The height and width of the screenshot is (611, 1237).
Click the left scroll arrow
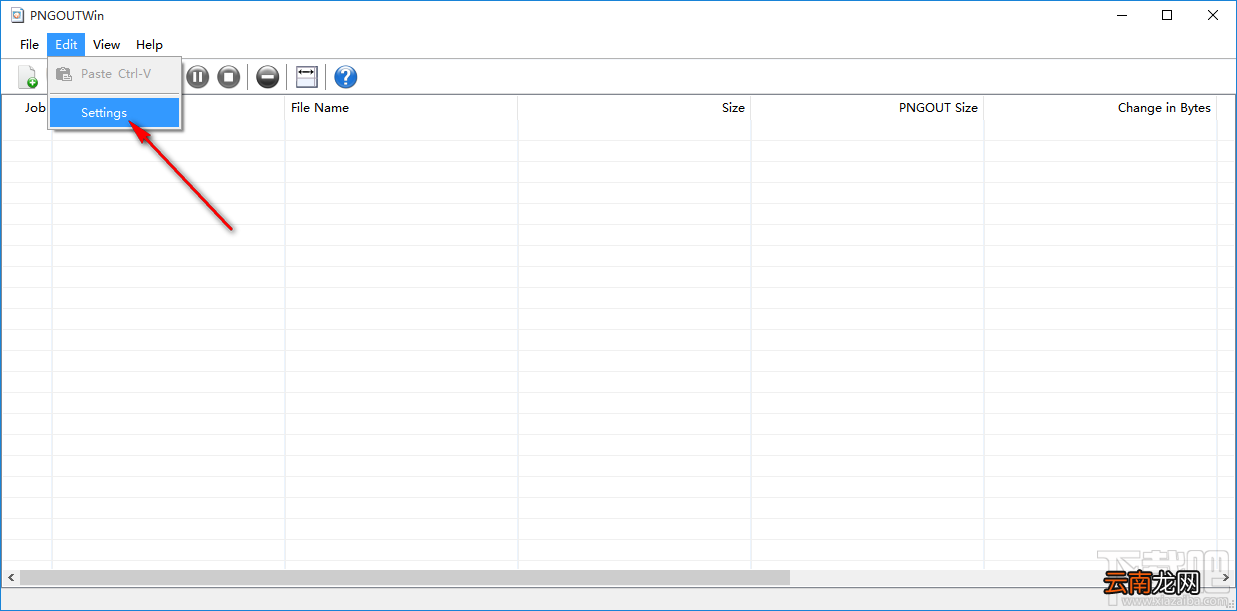[x=11, y=578]
